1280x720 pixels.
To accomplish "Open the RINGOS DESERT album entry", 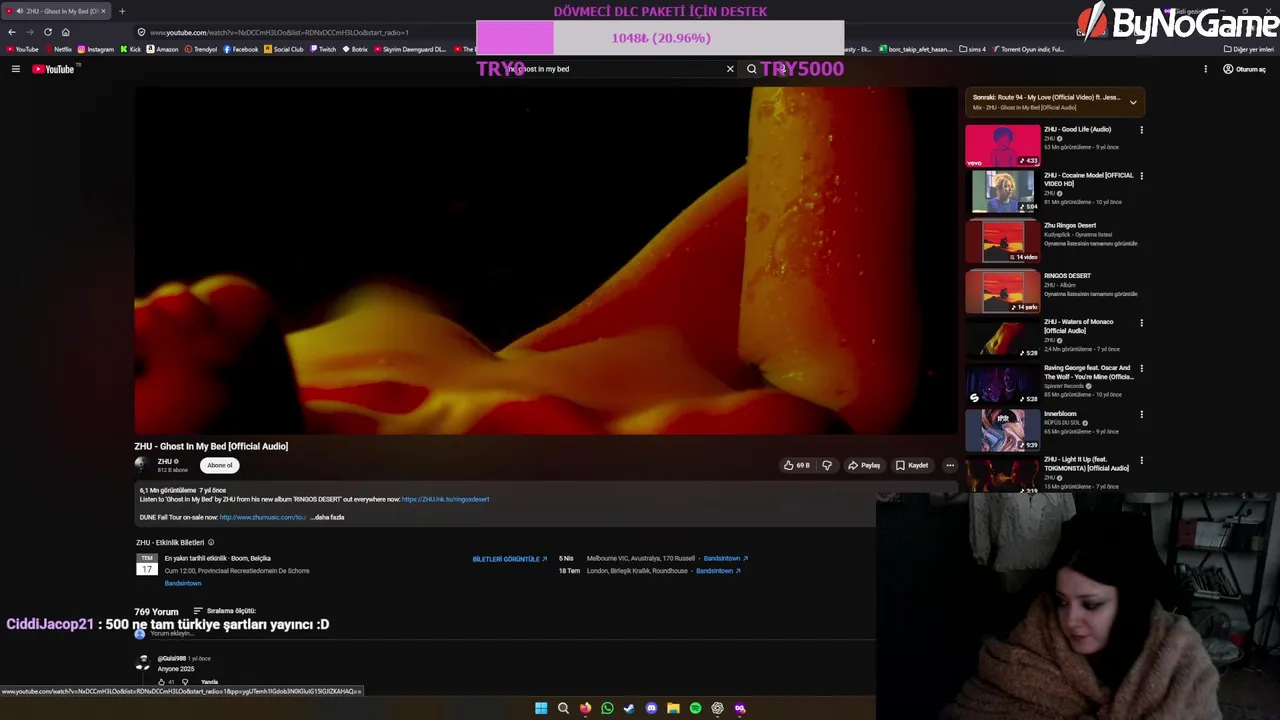I will 1003,292.
